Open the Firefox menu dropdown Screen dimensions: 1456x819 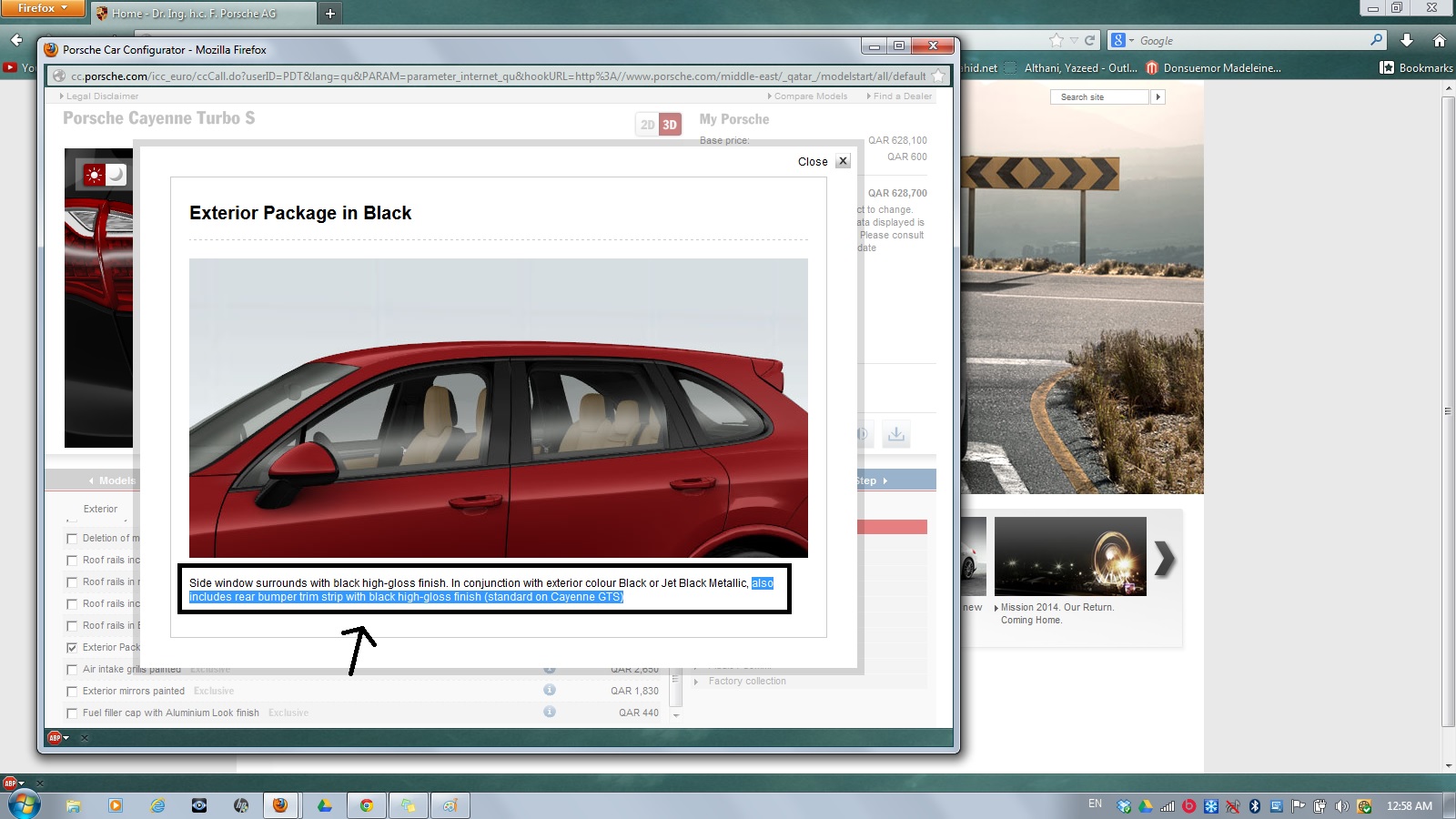click(x=42, y=8)
